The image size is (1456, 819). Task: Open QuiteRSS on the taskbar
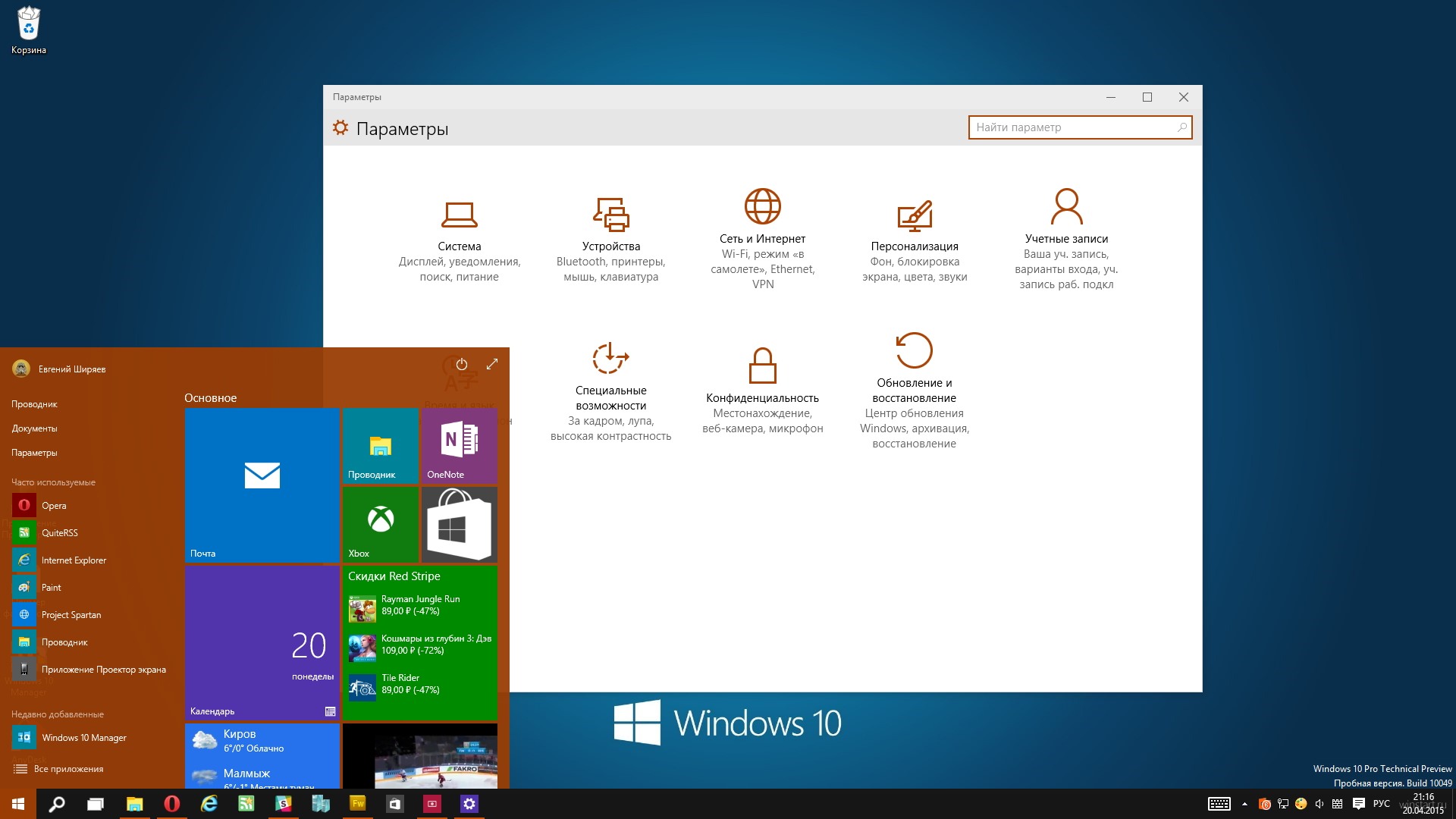[x=246, y=804]
